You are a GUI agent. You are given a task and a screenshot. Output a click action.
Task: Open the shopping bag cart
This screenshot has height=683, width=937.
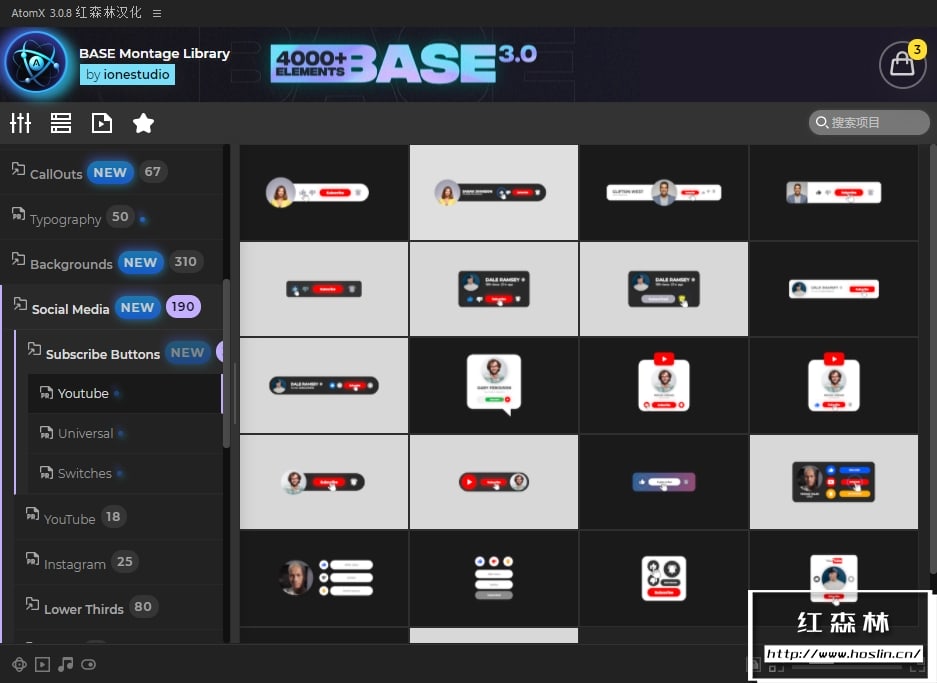[x=902, y=65]
